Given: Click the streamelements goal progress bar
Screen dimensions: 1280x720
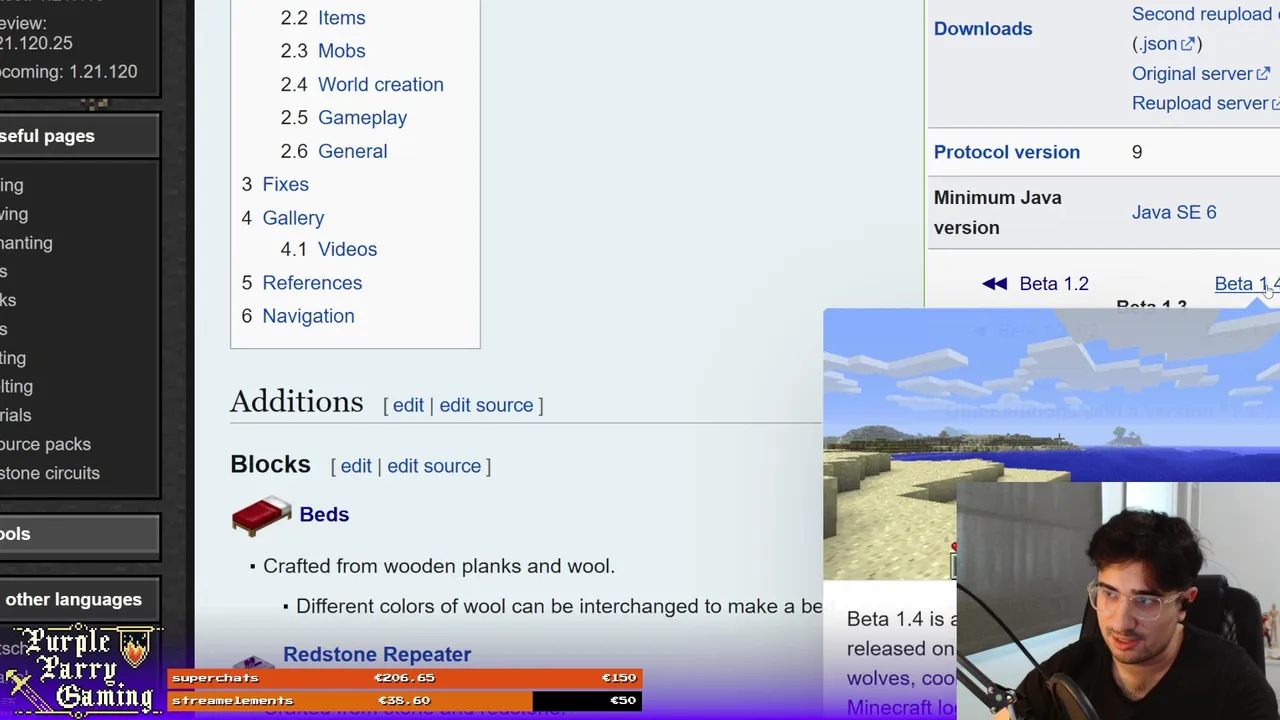Looking at the screenshot, I should click(404, 700).
